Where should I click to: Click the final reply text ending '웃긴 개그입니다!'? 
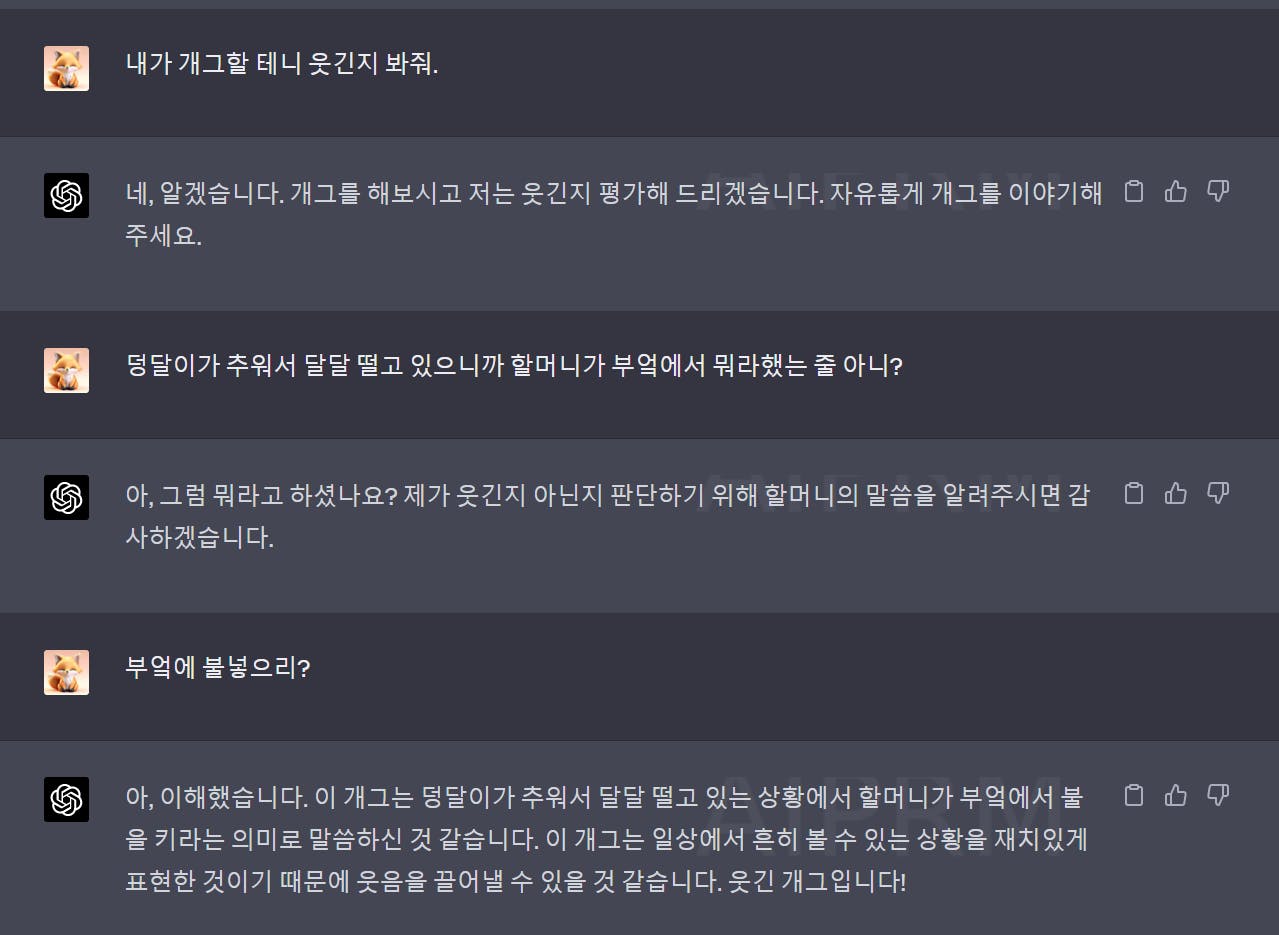coord(606,840)
